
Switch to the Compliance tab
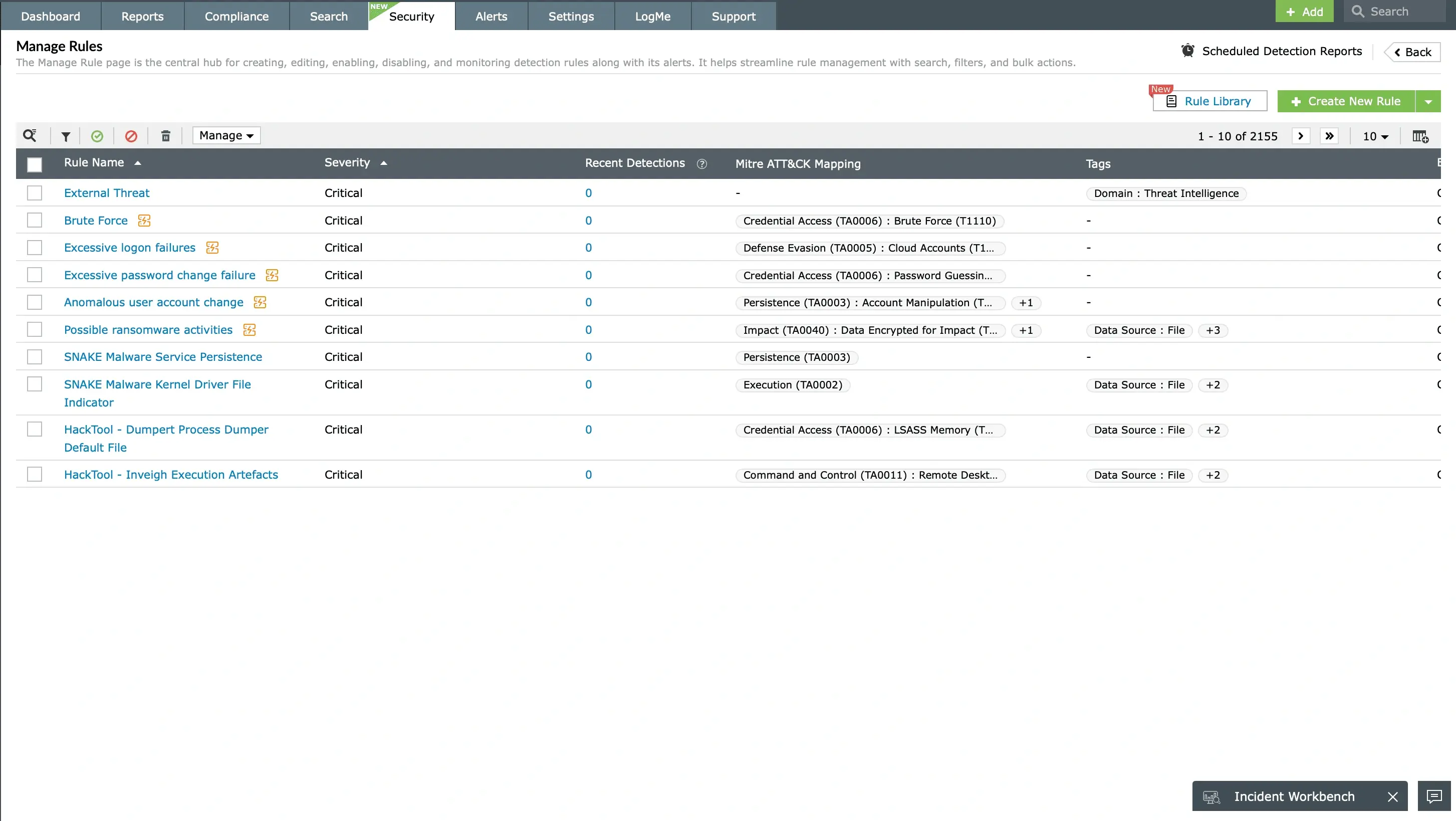[236, 17]
